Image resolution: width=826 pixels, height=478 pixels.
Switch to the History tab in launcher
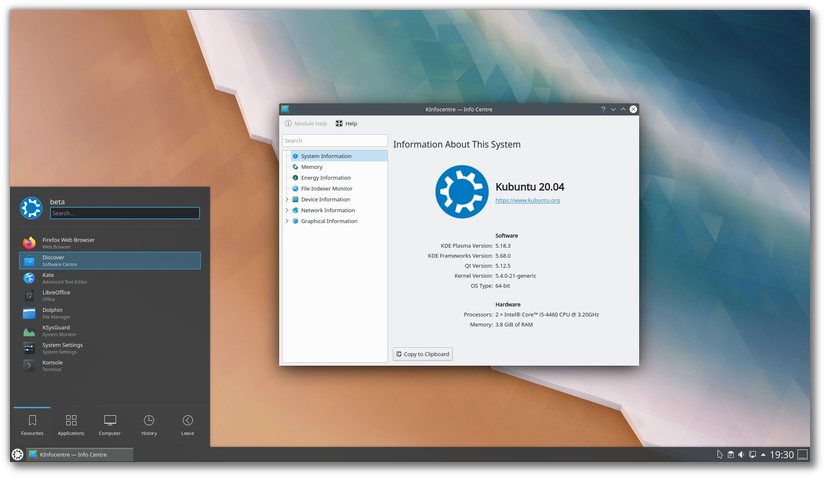click(x=148, y=425)
